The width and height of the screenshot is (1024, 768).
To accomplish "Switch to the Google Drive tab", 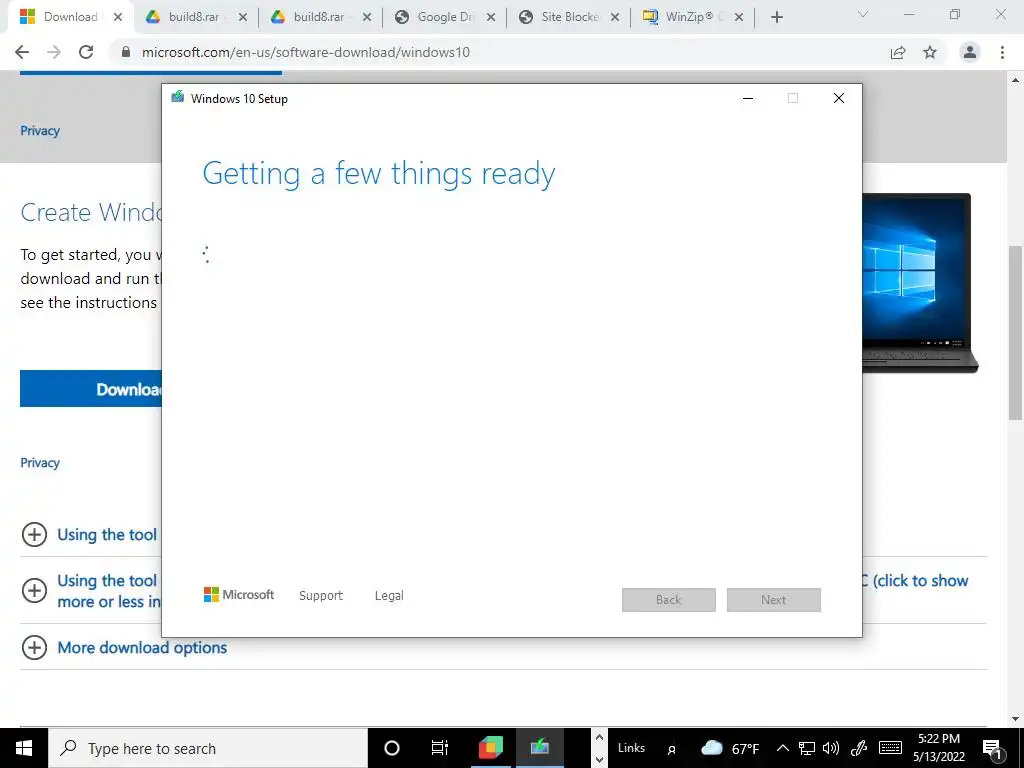I will (444, 17).
